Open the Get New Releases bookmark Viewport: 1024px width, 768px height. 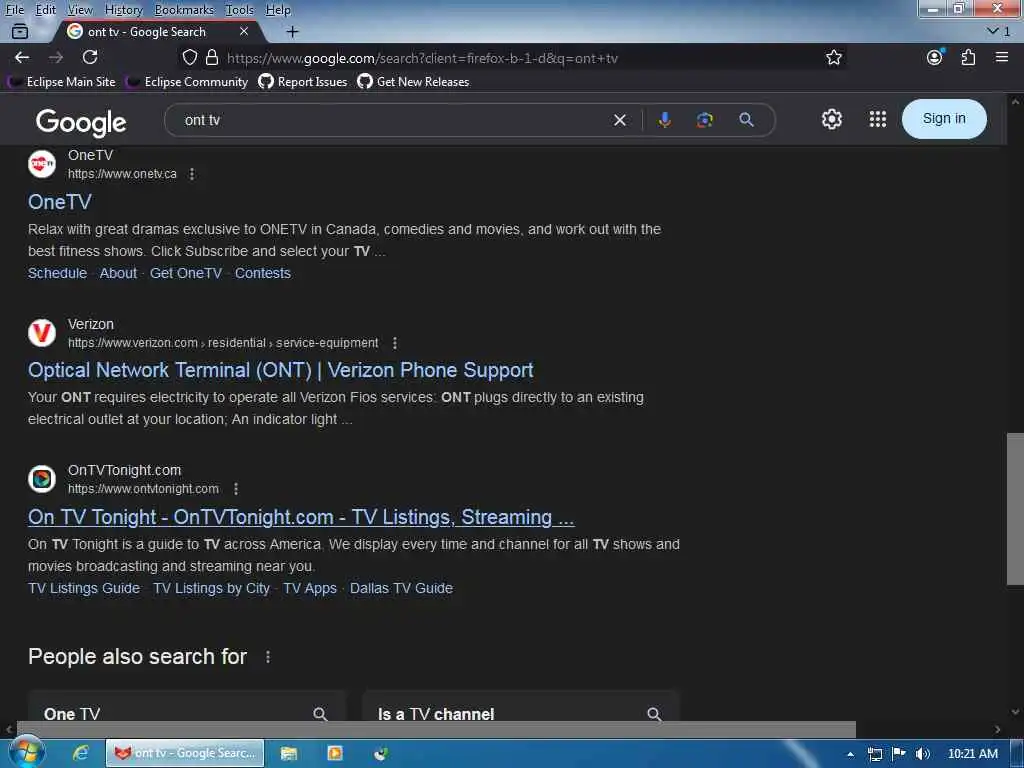click(413, 82)
